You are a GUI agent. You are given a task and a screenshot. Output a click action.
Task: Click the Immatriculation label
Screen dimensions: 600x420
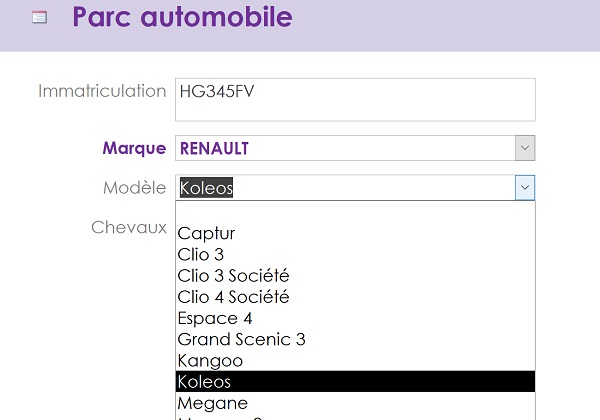pos(102,91)
